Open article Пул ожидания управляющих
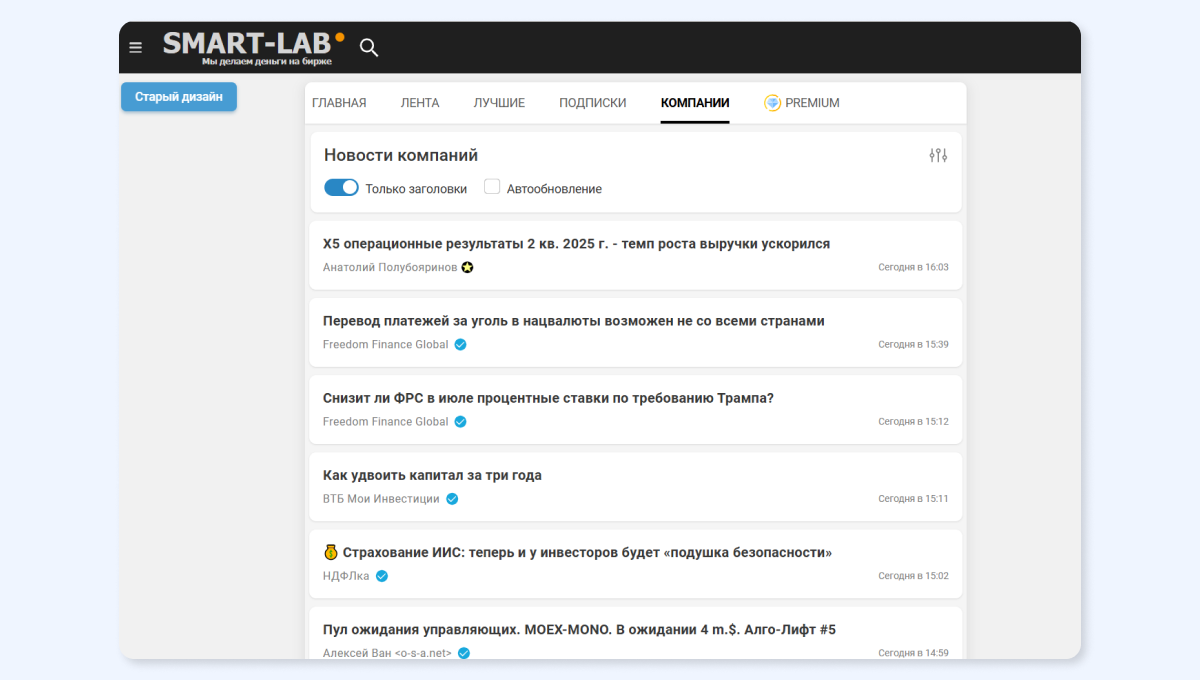This screenshot has width=1200, height=680. [x=579, y=630]
